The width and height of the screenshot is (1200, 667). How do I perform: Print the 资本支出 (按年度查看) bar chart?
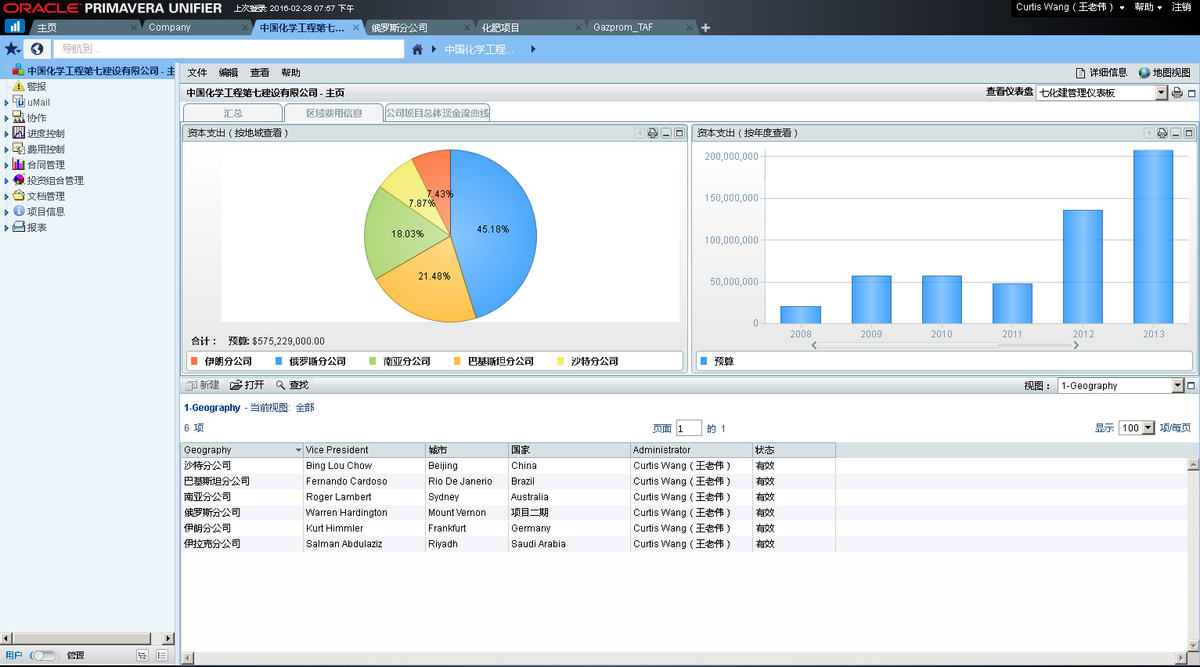(1162, 133)
